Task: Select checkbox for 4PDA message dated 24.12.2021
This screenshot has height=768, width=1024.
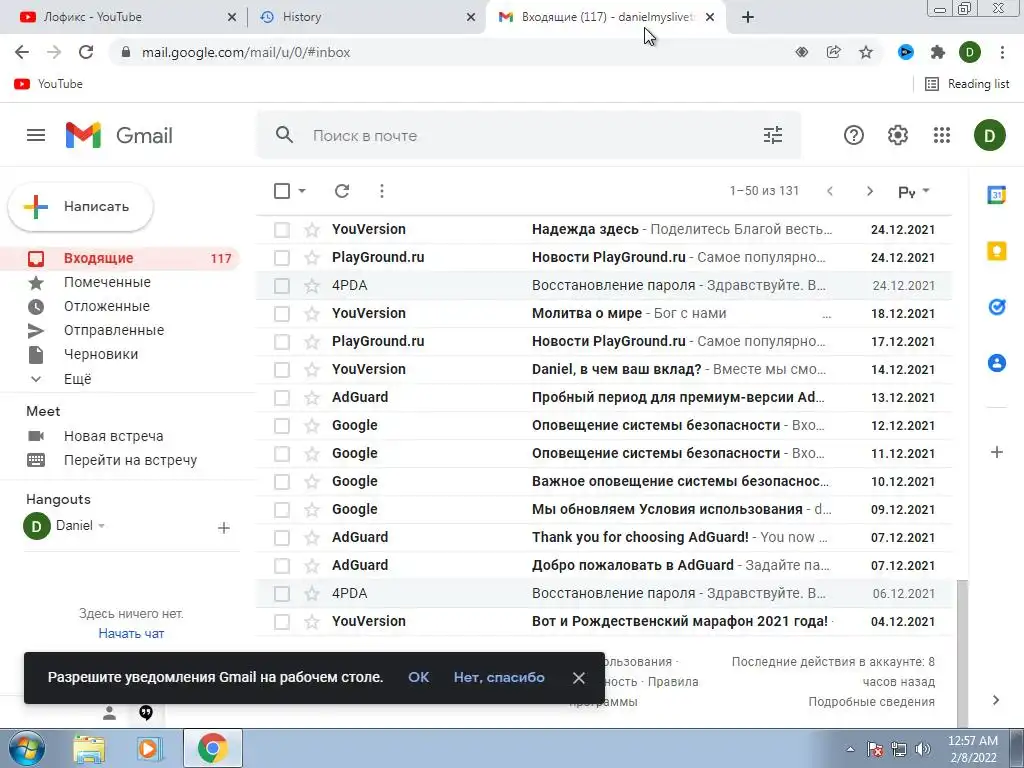Action: point(281,285)
